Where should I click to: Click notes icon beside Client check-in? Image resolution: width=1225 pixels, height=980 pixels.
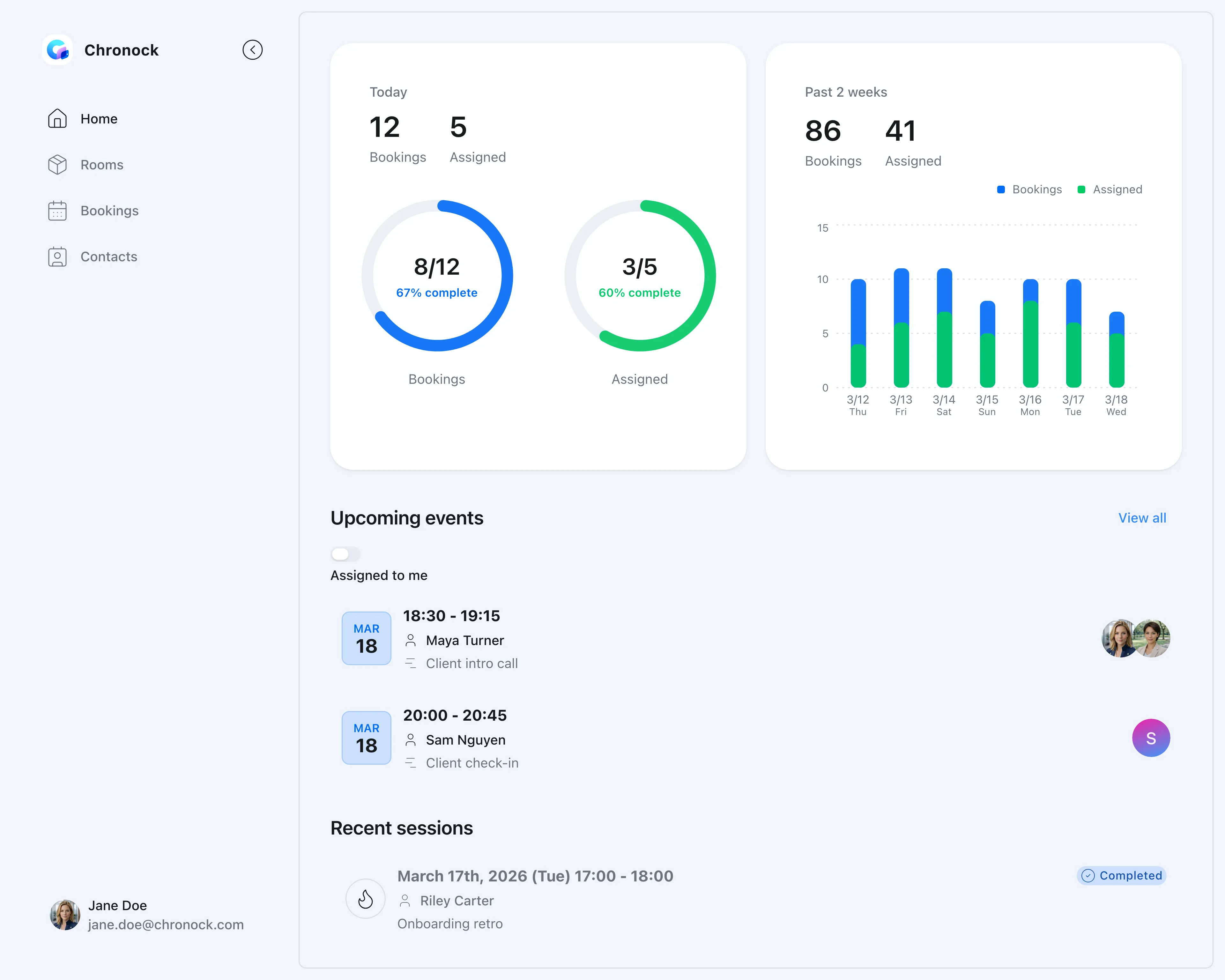pos(411,763)
